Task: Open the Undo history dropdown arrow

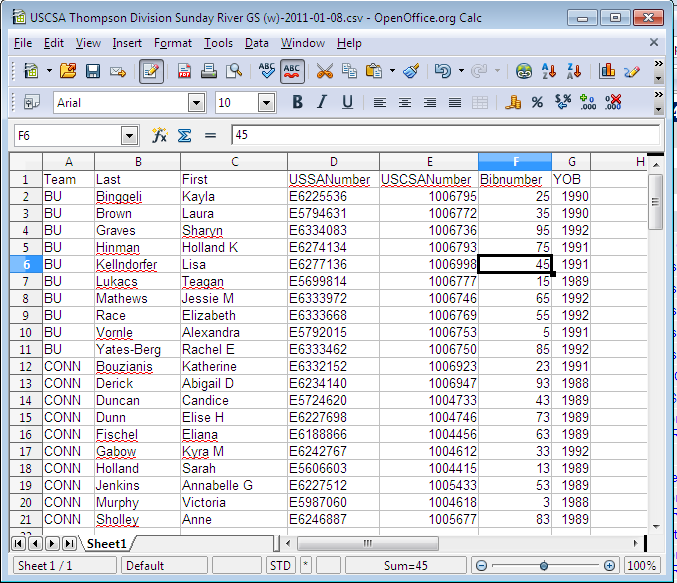Action: (x=461, y=71)
